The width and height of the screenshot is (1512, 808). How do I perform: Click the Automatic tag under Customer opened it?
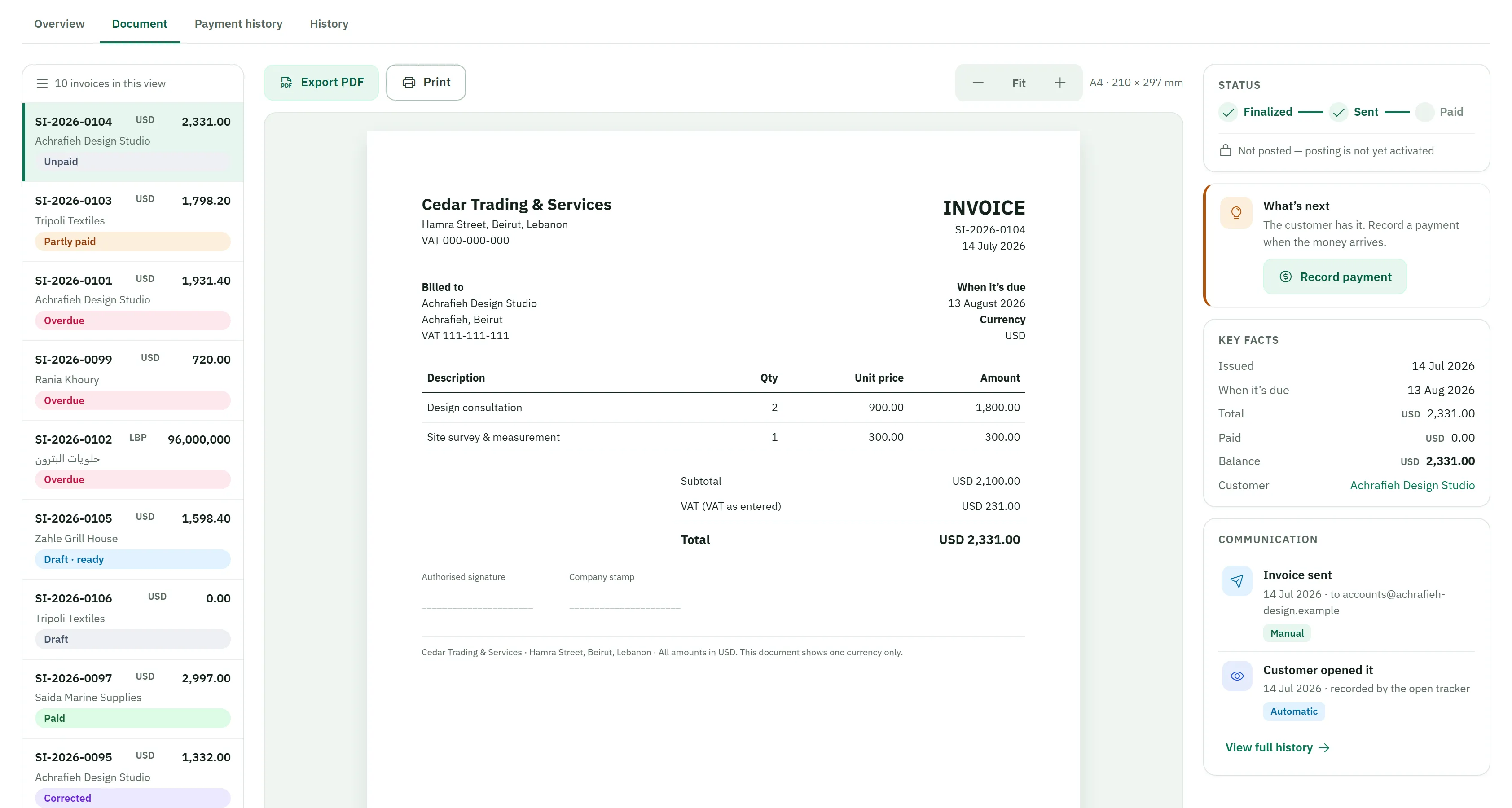point(1294,711)
